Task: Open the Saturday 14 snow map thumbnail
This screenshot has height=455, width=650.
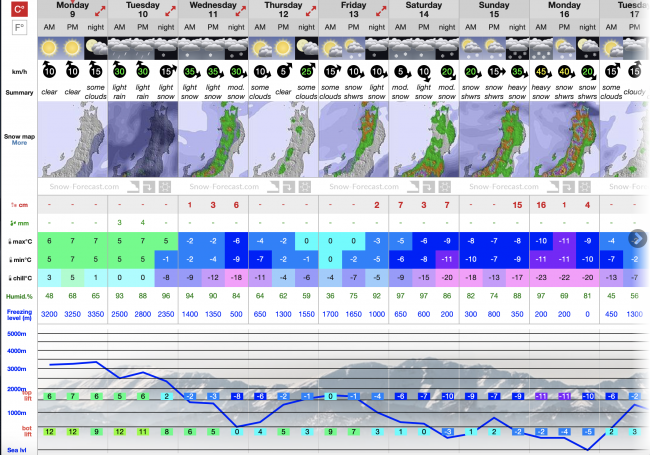Action: click(424, 140)
